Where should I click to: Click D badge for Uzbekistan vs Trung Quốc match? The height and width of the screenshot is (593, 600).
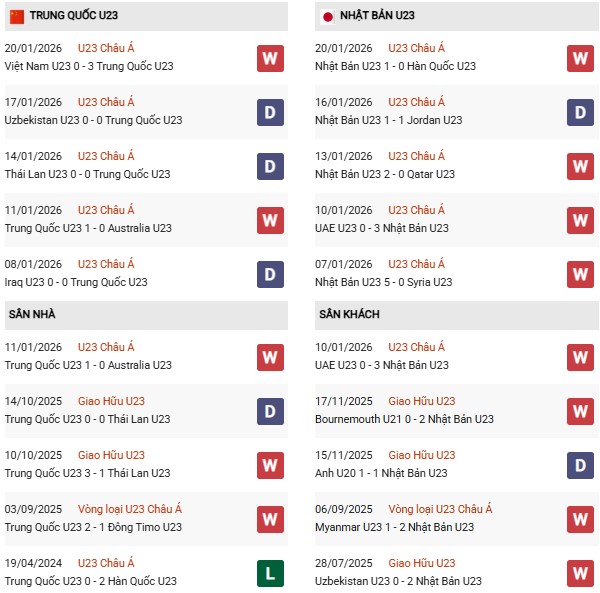(269, 112)
